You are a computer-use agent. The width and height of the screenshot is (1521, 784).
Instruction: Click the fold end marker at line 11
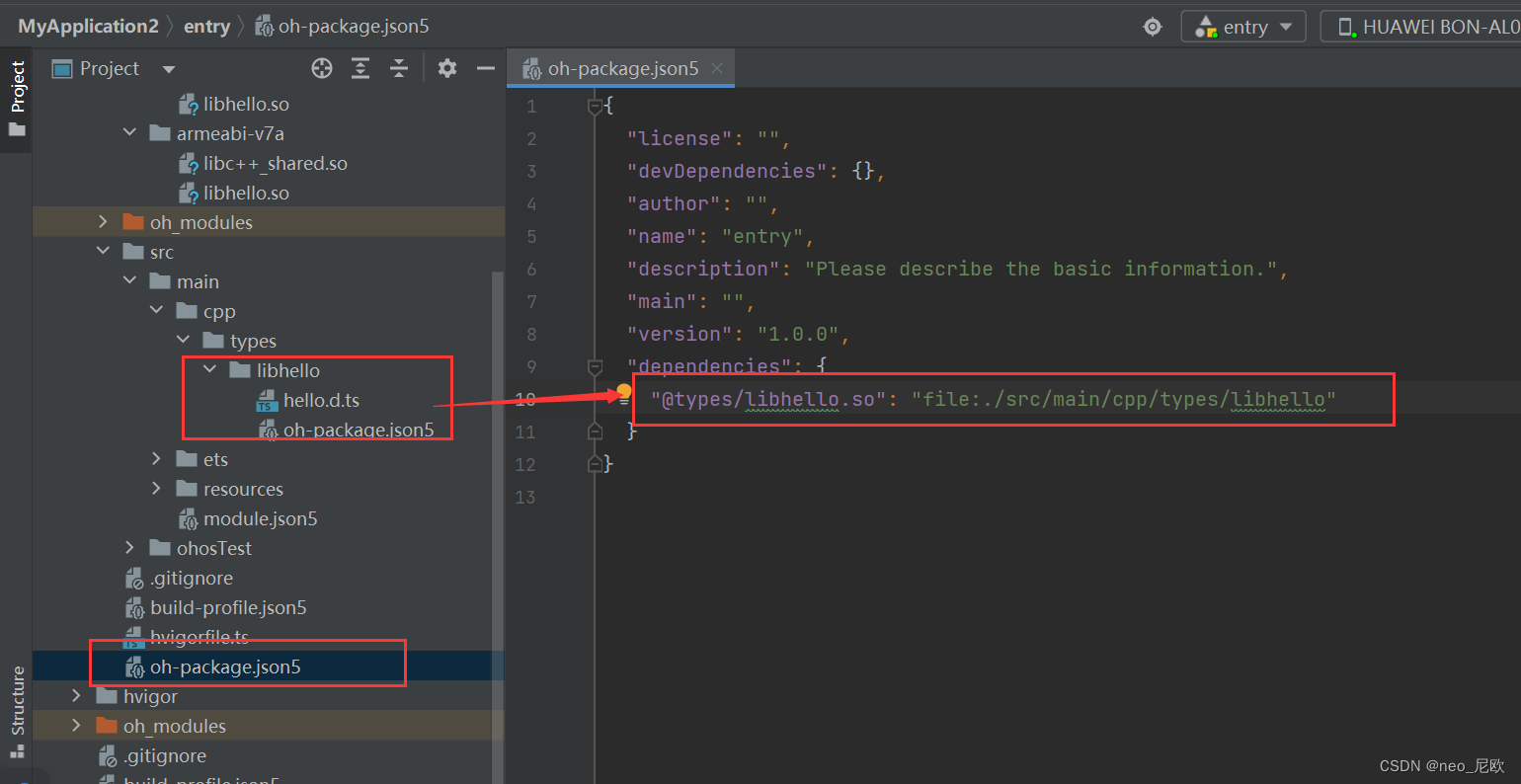(595, 431)
